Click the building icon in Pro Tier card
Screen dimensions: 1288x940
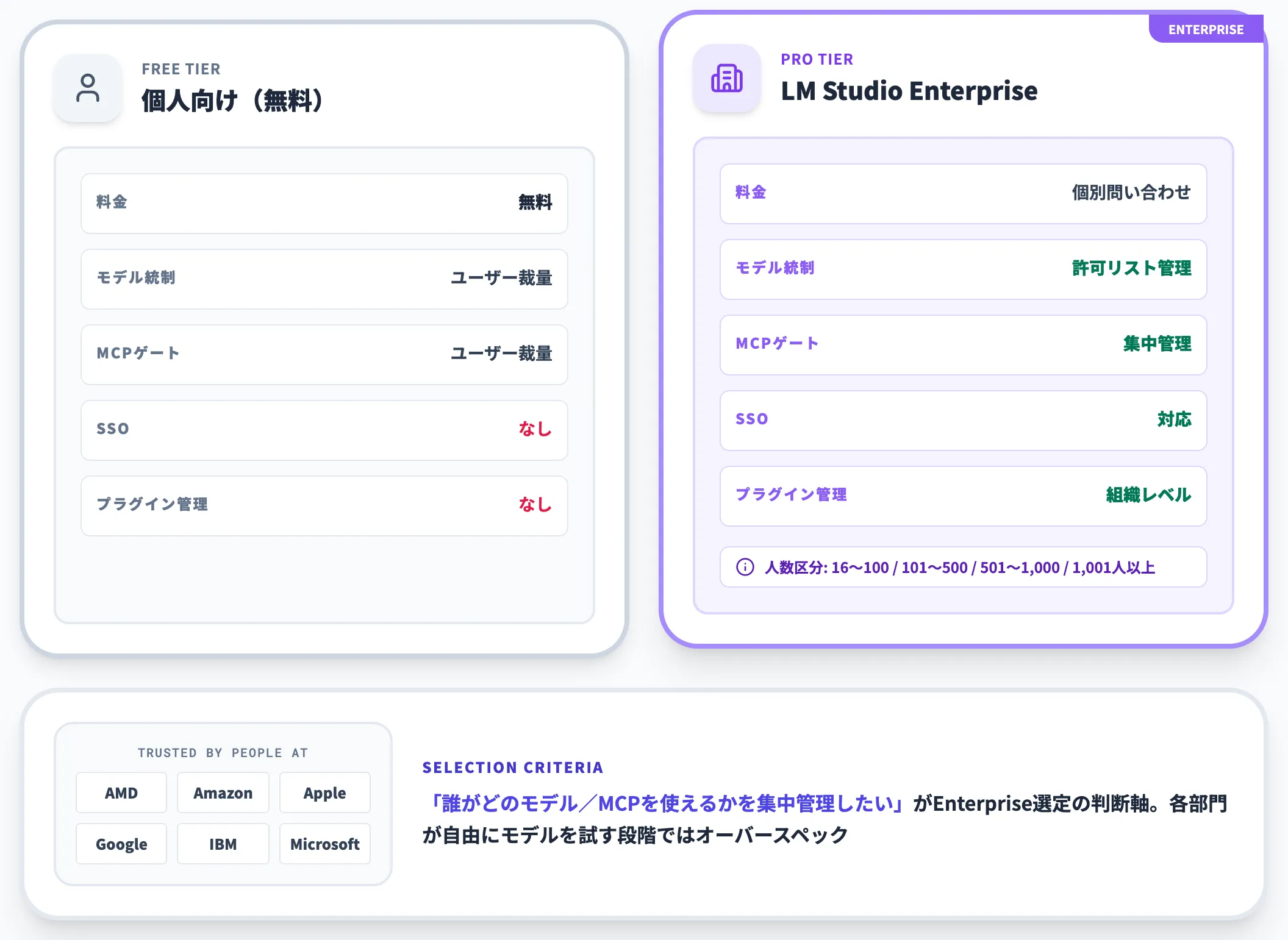coord(726,78)
